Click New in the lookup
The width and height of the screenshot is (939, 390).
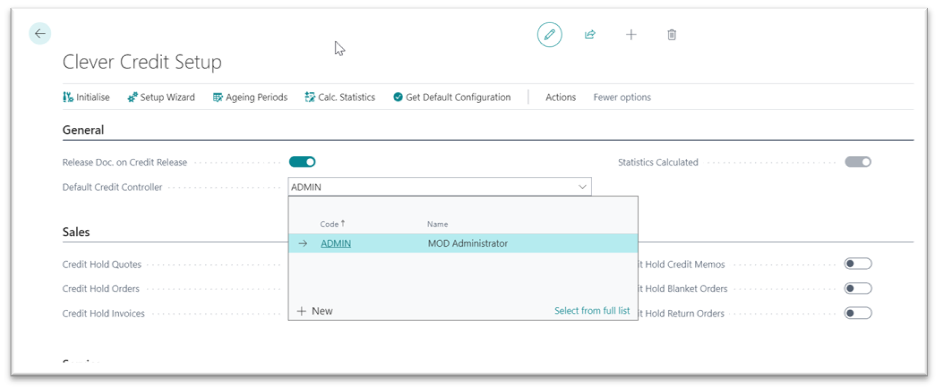(315, 311)
